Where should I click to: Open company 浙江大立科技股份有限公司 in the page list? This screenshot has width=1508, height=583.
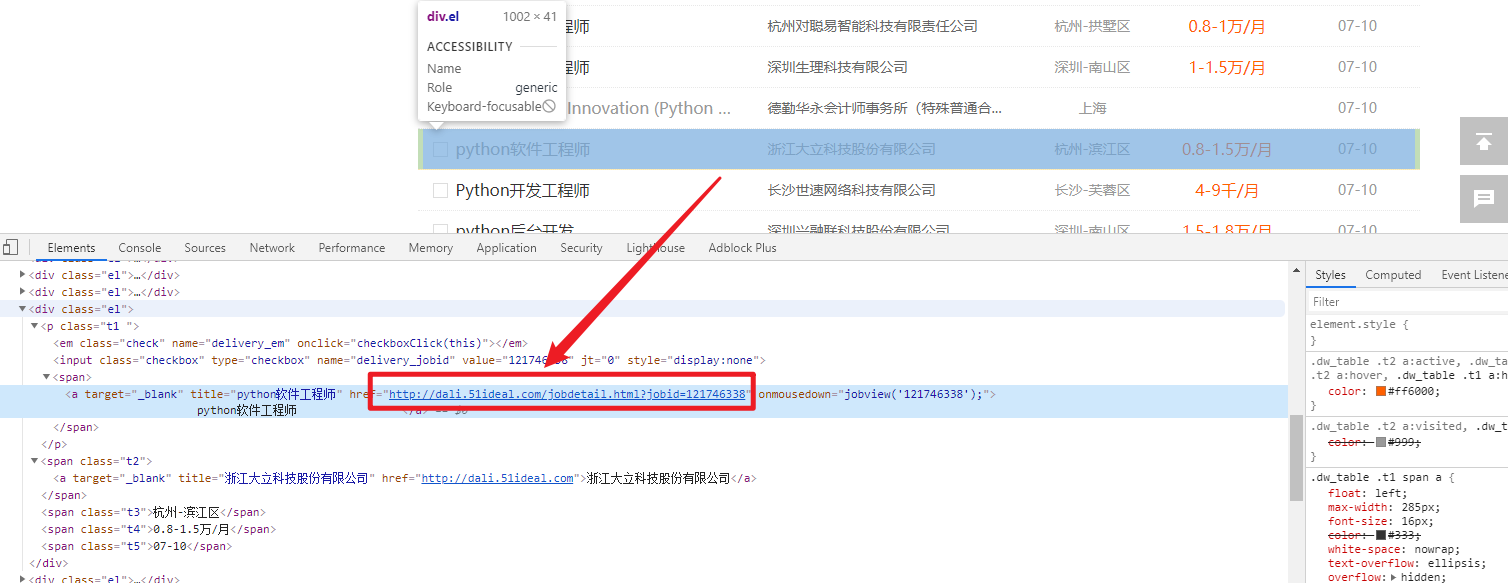[851, 149]
